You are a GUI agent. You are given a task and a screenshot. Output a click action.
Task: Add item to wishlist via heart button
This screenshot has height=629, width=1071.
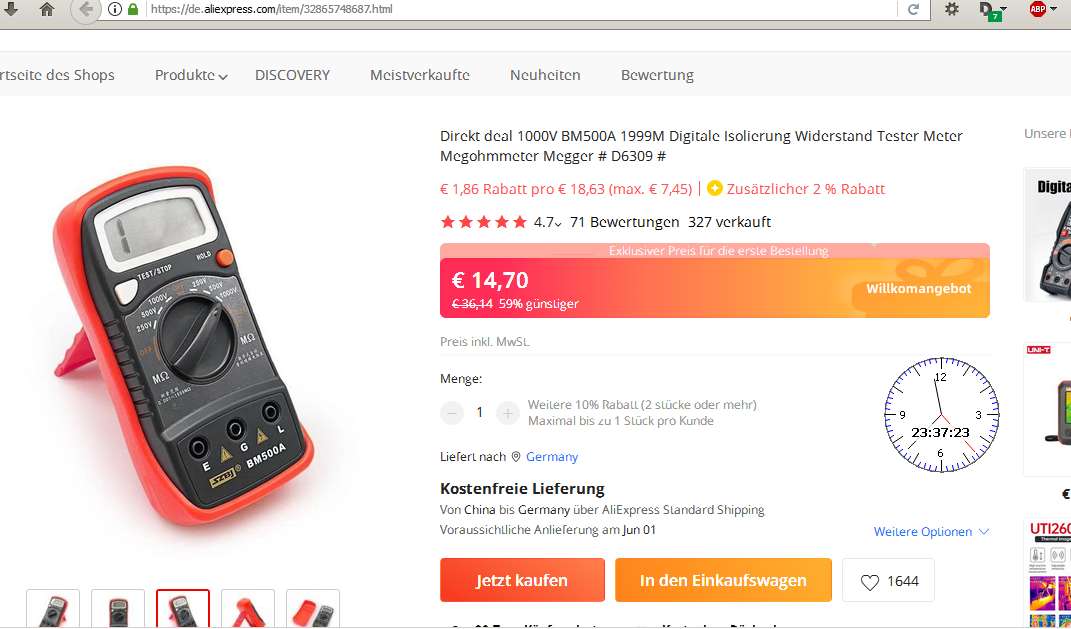pyautogui.click(x=888, y=581)
